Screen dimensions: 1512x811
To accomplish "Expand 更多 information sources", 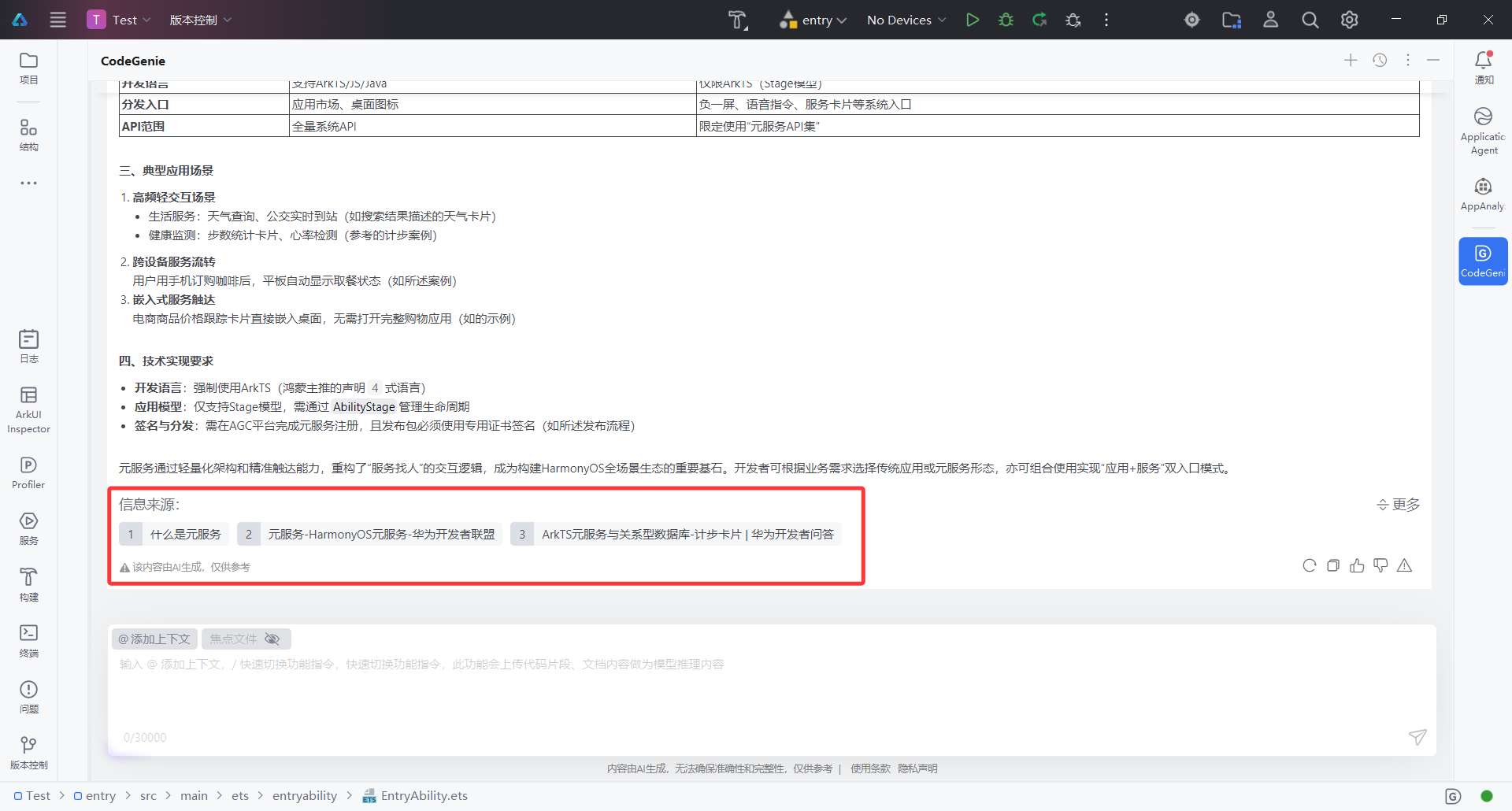I will click(x=1398, y=505).
